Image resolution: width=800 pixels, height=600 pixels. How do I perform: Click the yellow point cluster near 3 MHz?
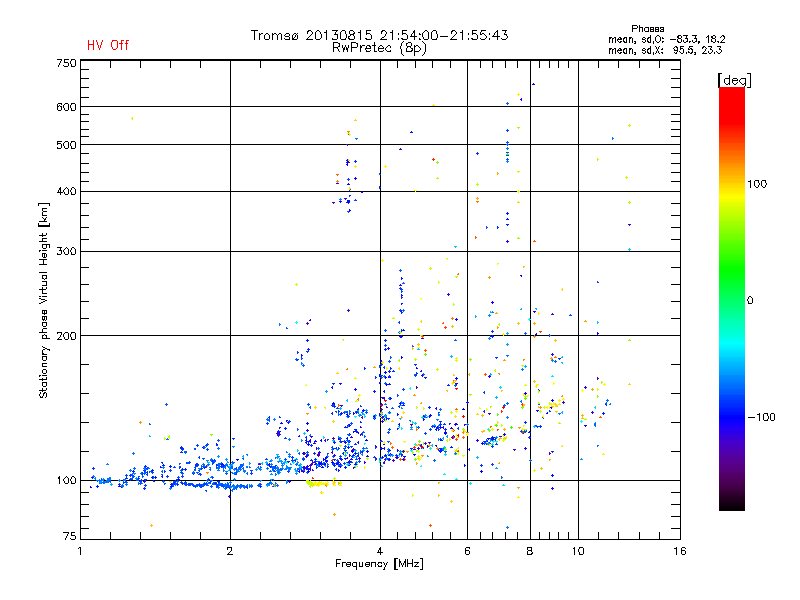click(x=320, y=482)
